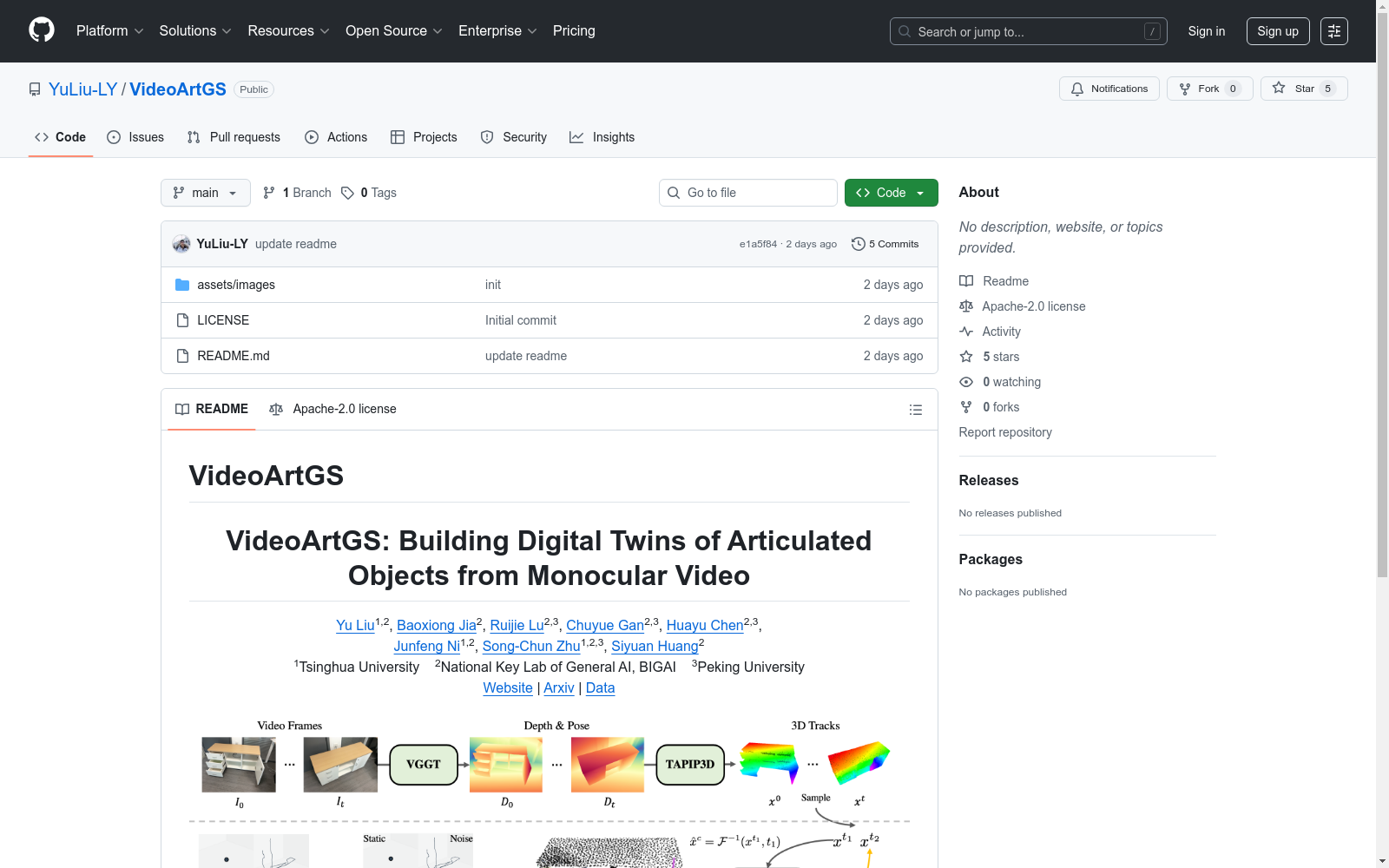Open the commit history clock icon
The image size is (1389, 868).
click(859, 244)
